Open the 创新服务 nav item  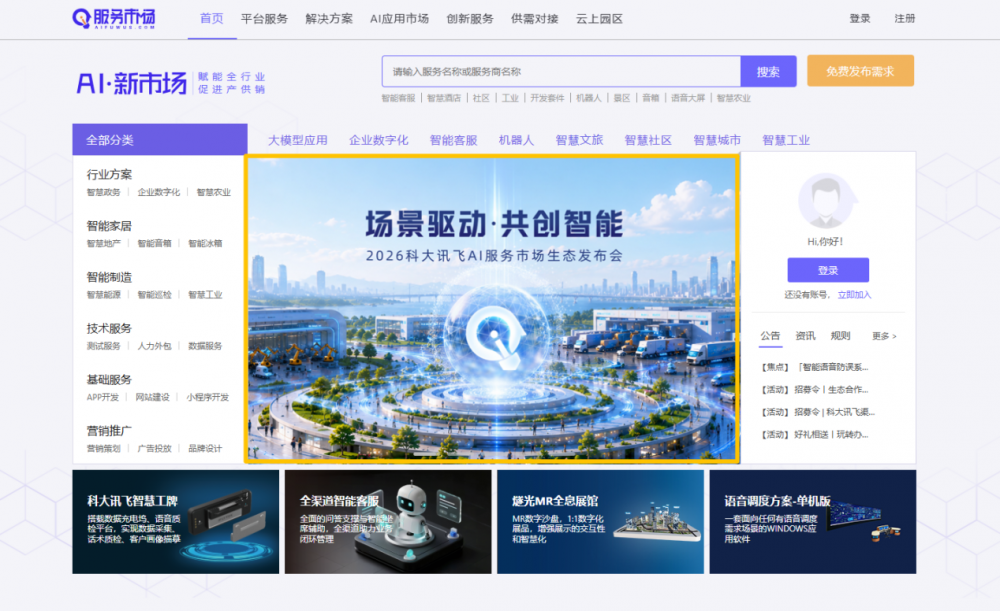pos(470,18)
